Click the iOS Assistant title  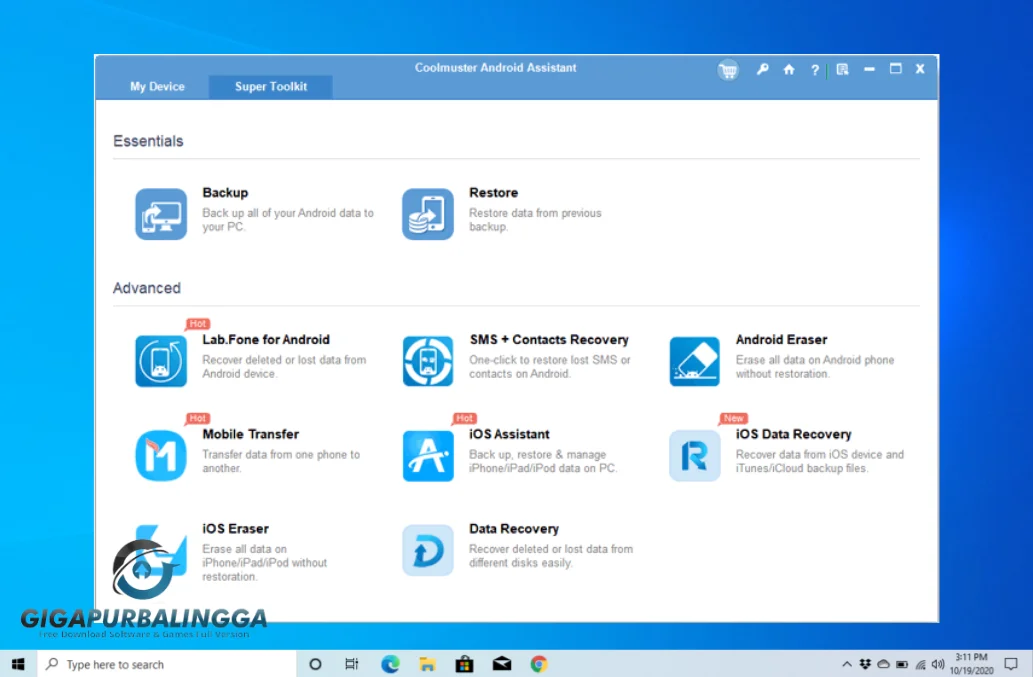point(509,435)
